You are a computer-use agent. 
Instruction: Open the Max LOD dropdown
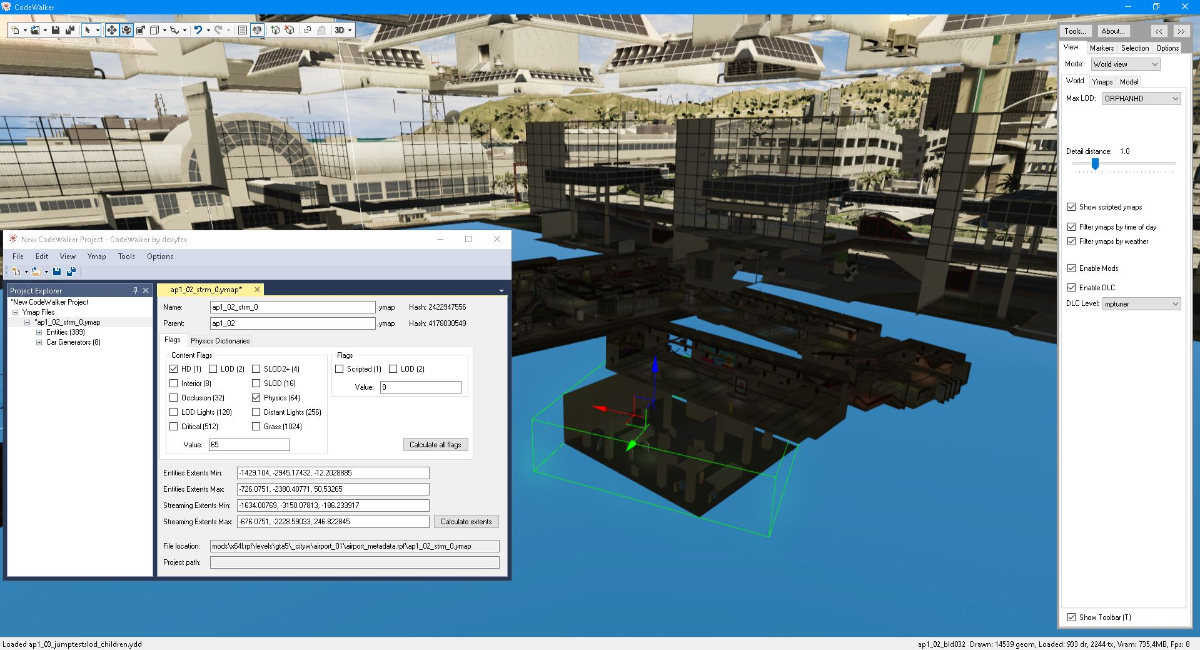[x=1141, y=99]
